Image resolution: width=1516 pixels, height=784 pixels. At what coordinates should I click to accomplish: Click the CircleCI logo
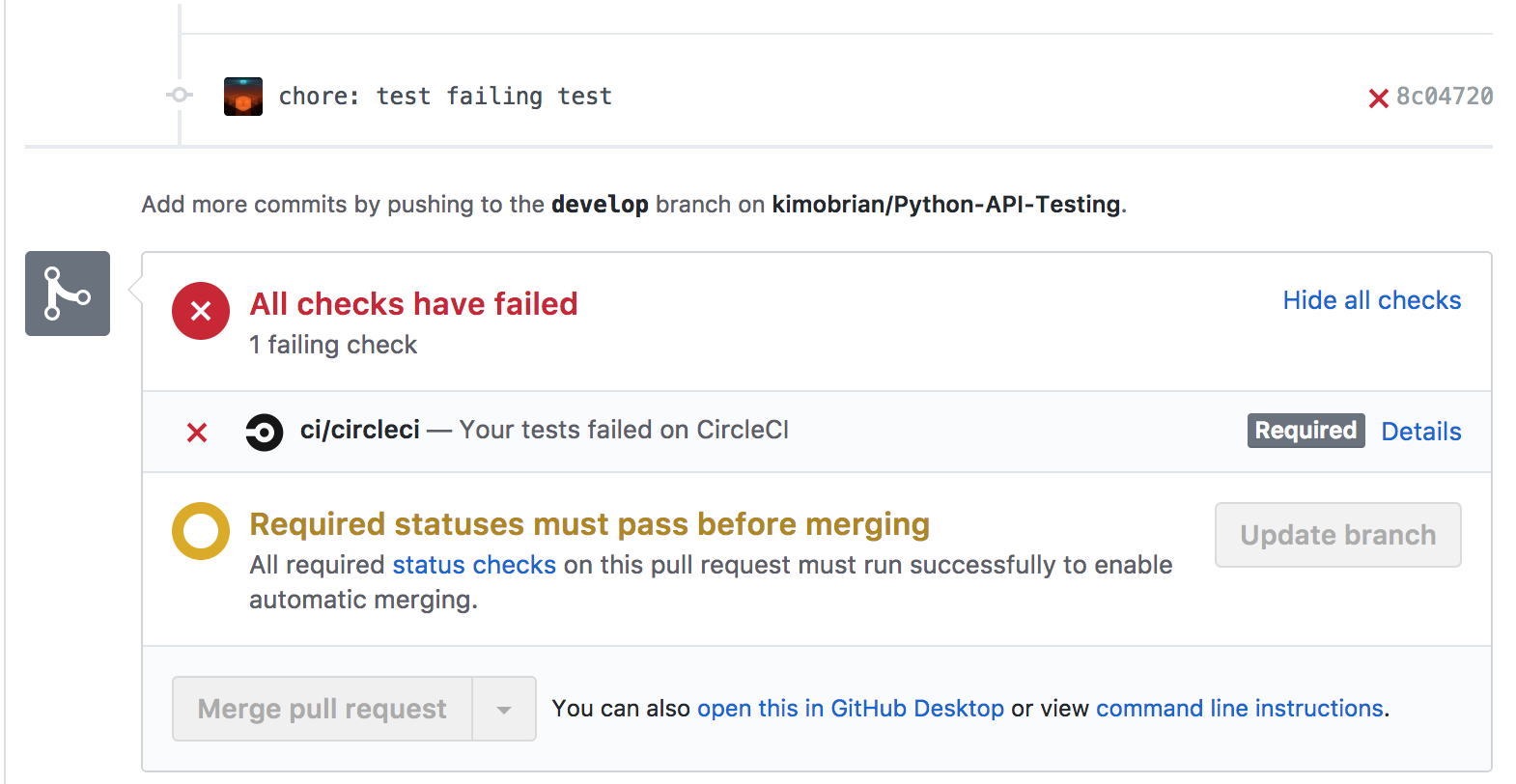265,431
